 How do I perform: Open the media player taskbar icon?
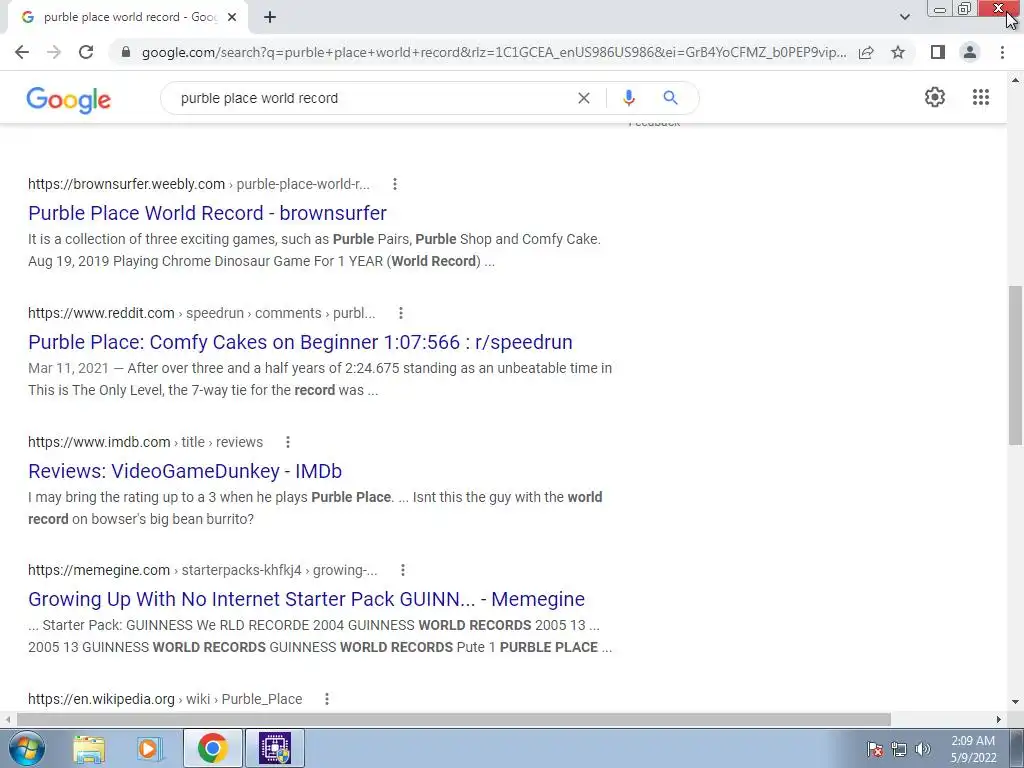(149, 748)
